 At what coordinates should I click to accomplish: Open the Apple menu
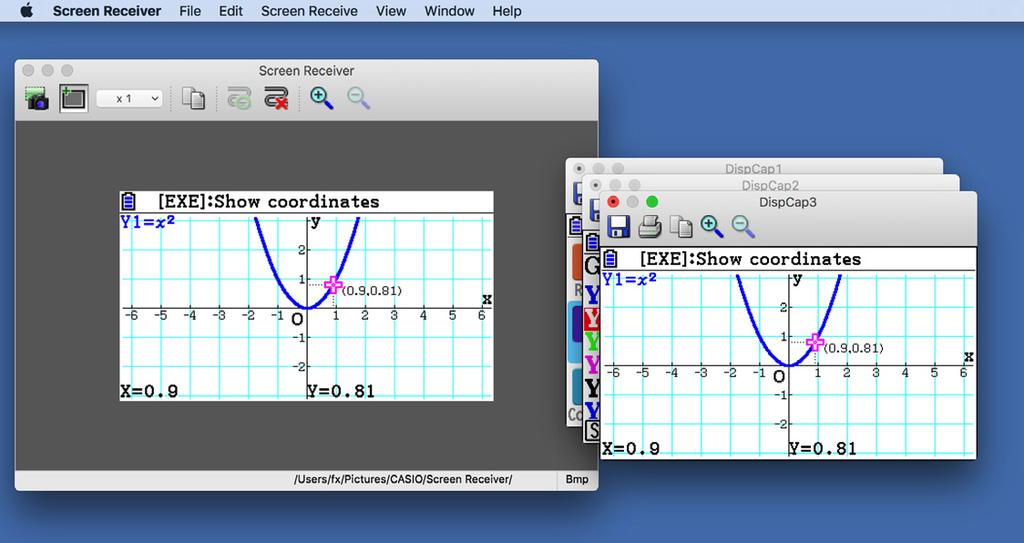tap(26, 10)
